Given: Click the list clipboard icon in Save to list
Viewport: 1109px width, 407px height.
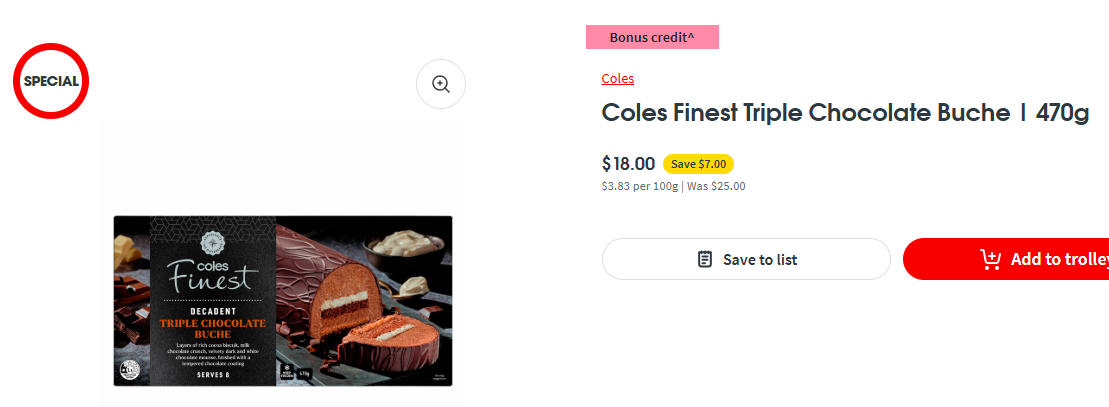Looking at the screenshot, I should click(705, 259).
